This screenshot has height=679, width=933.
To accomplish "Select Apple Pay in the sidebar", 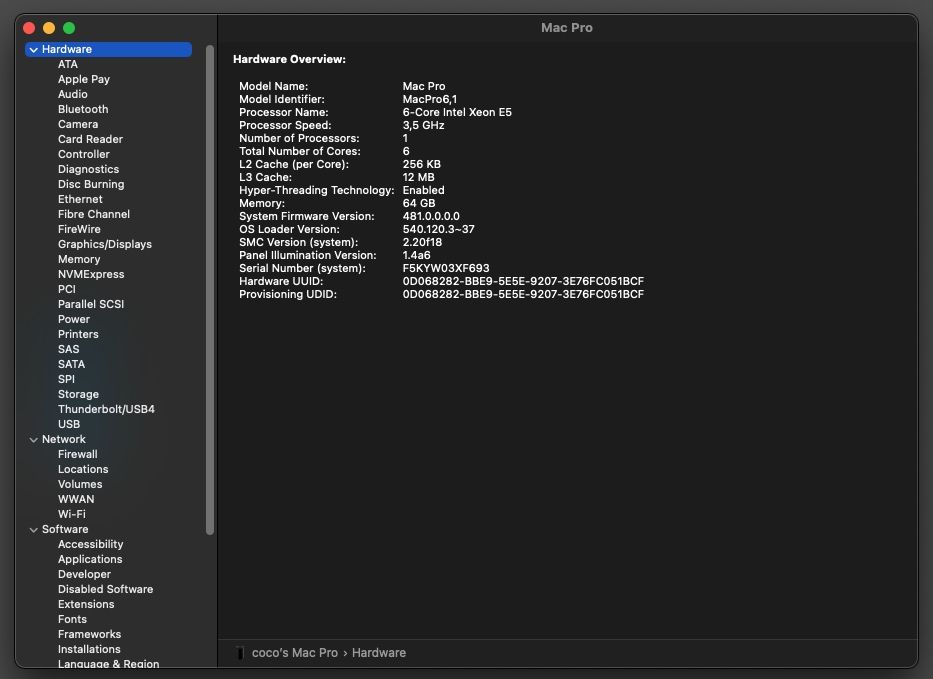I will point(84,79).
